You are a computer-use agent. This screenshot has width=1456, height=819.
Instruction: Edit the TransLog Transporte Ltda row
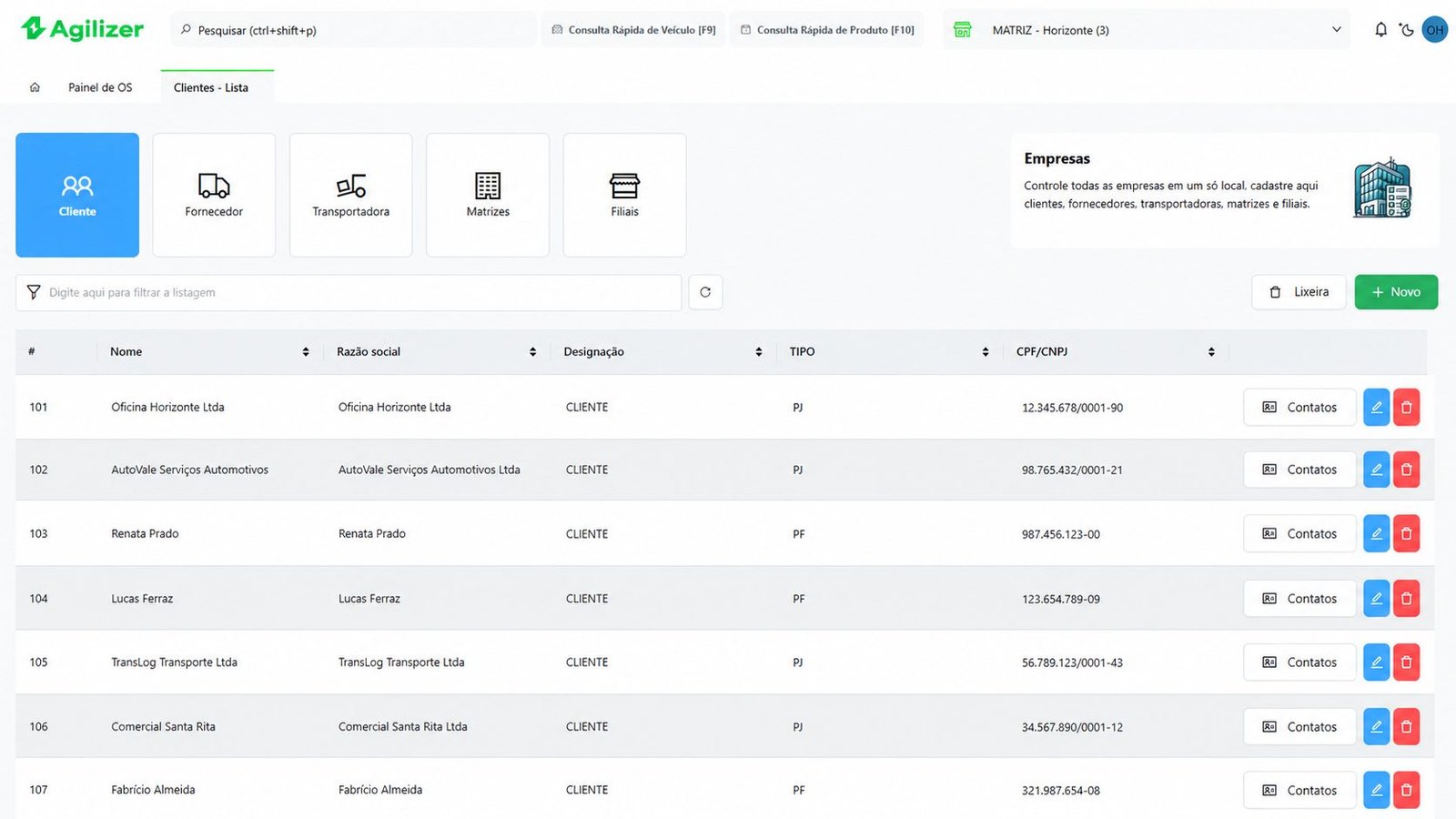pos(1376,662)
